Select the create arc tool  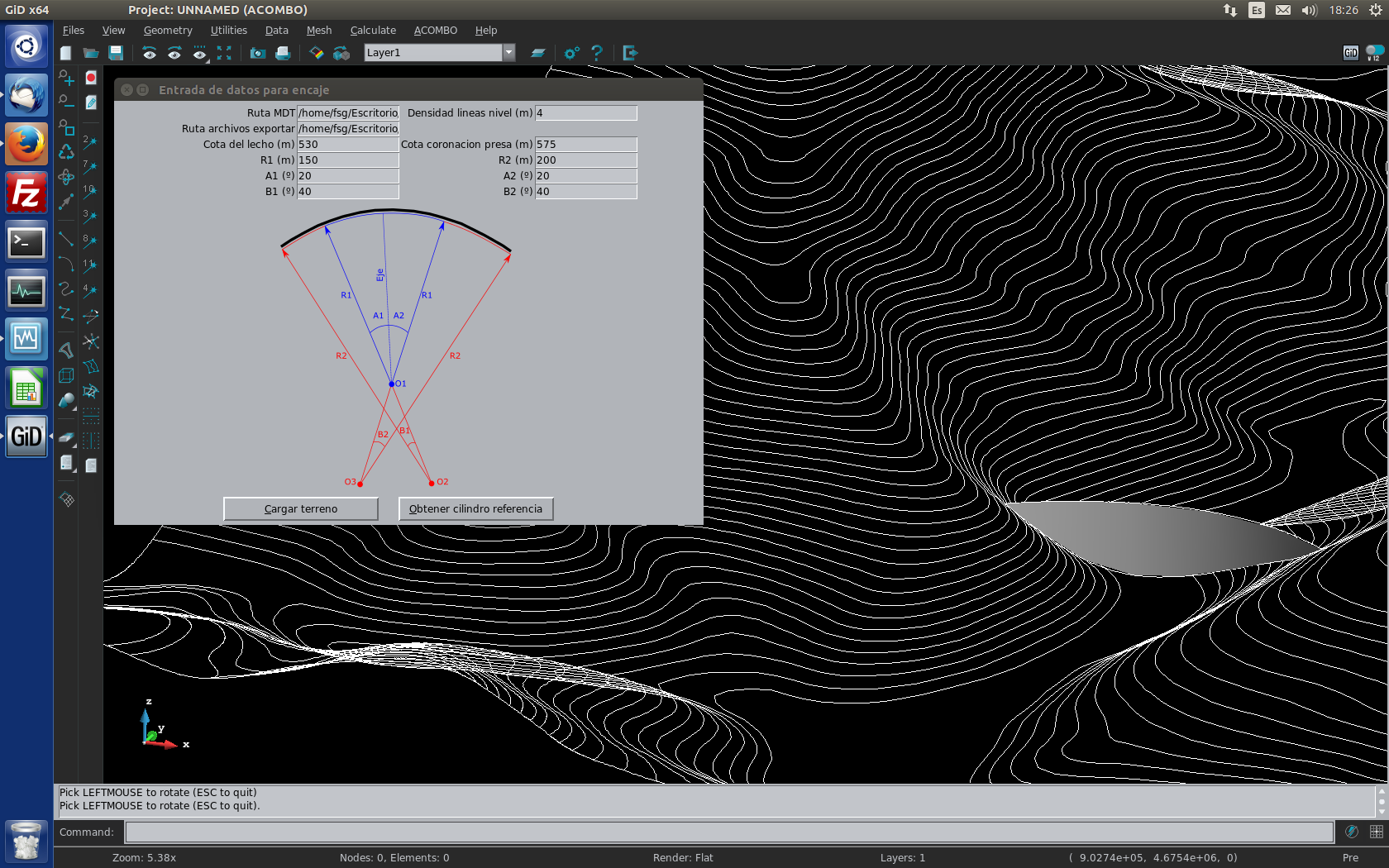pos(66,265)
